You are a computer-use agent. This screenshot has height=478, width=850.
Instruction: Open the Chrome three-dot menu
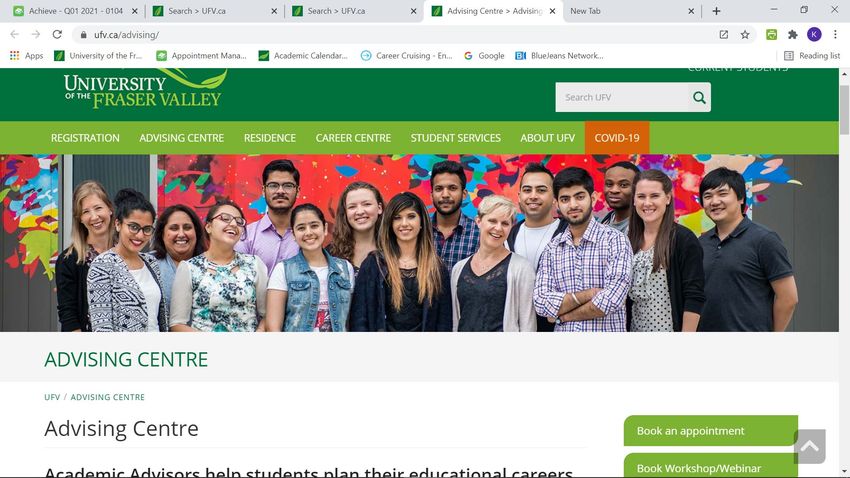pos(835,35)
